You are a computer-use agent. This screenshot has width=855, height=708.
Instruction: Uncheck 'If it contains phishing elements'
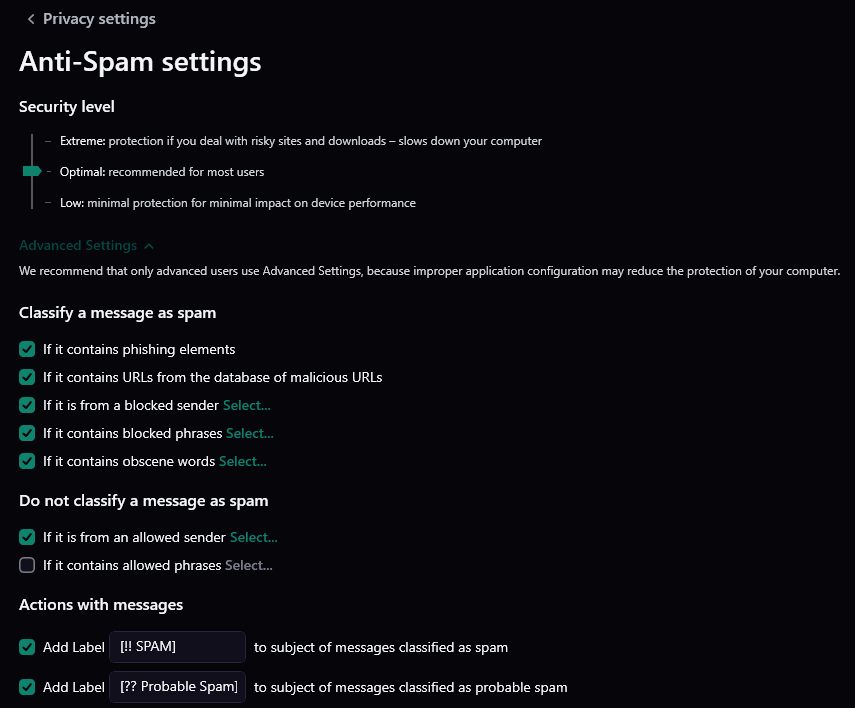[x=27, y=349]
